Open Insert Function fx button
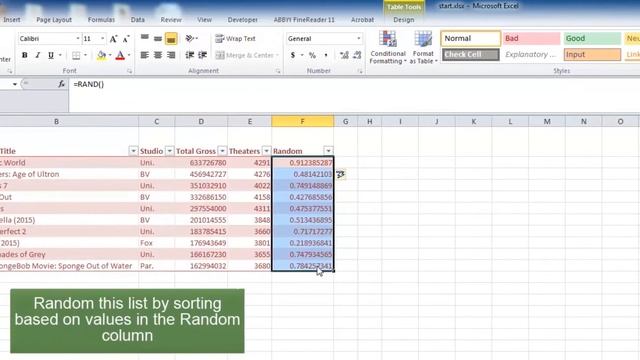640x360 pixels. pyautogui.click(x=61, y=84)
